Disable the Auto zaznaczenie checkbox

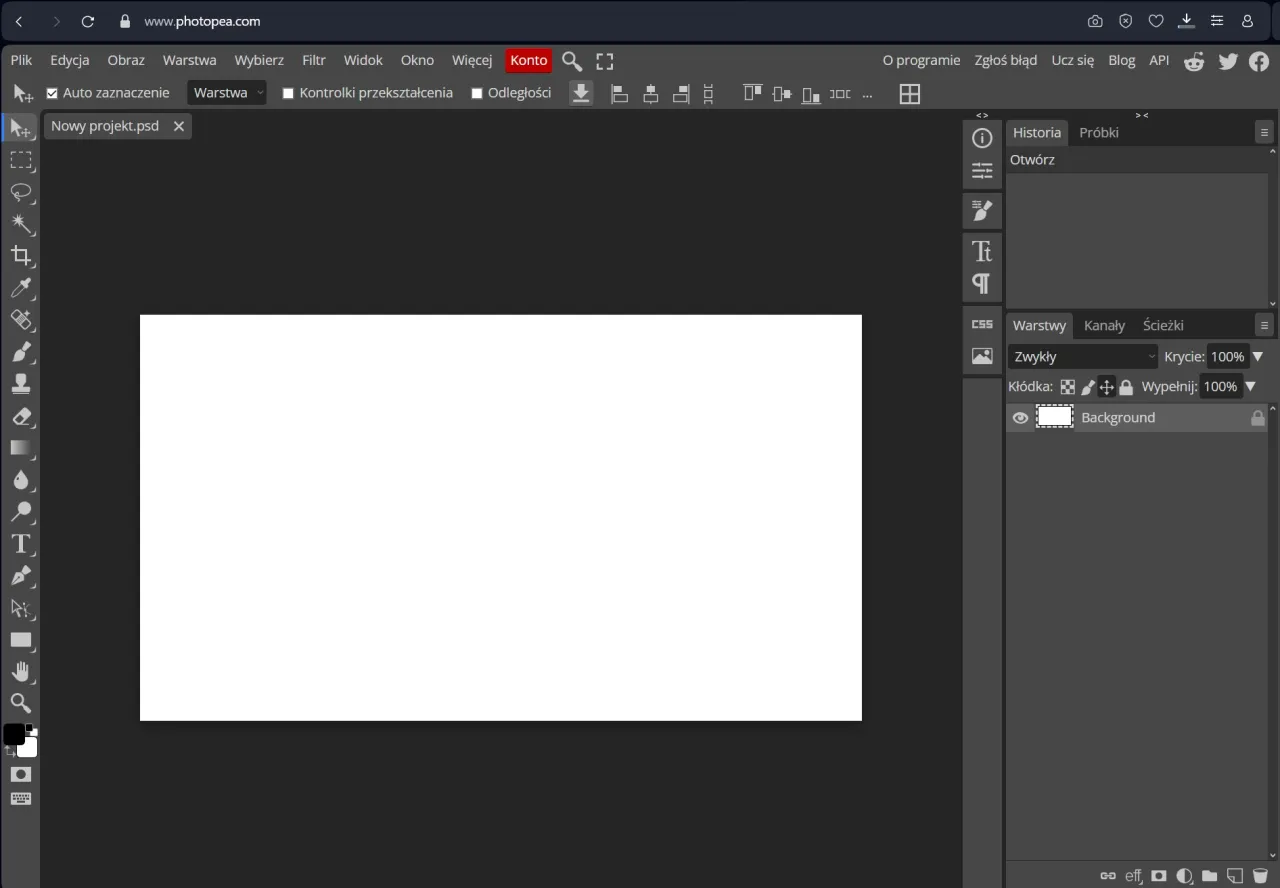52,92
